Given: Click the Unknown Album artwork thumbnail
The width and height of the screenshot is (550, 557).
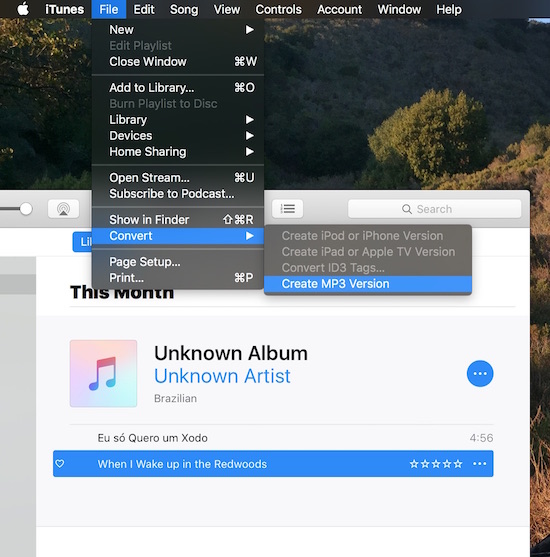Looking at the screenshot, I should [x=103, y=373].
